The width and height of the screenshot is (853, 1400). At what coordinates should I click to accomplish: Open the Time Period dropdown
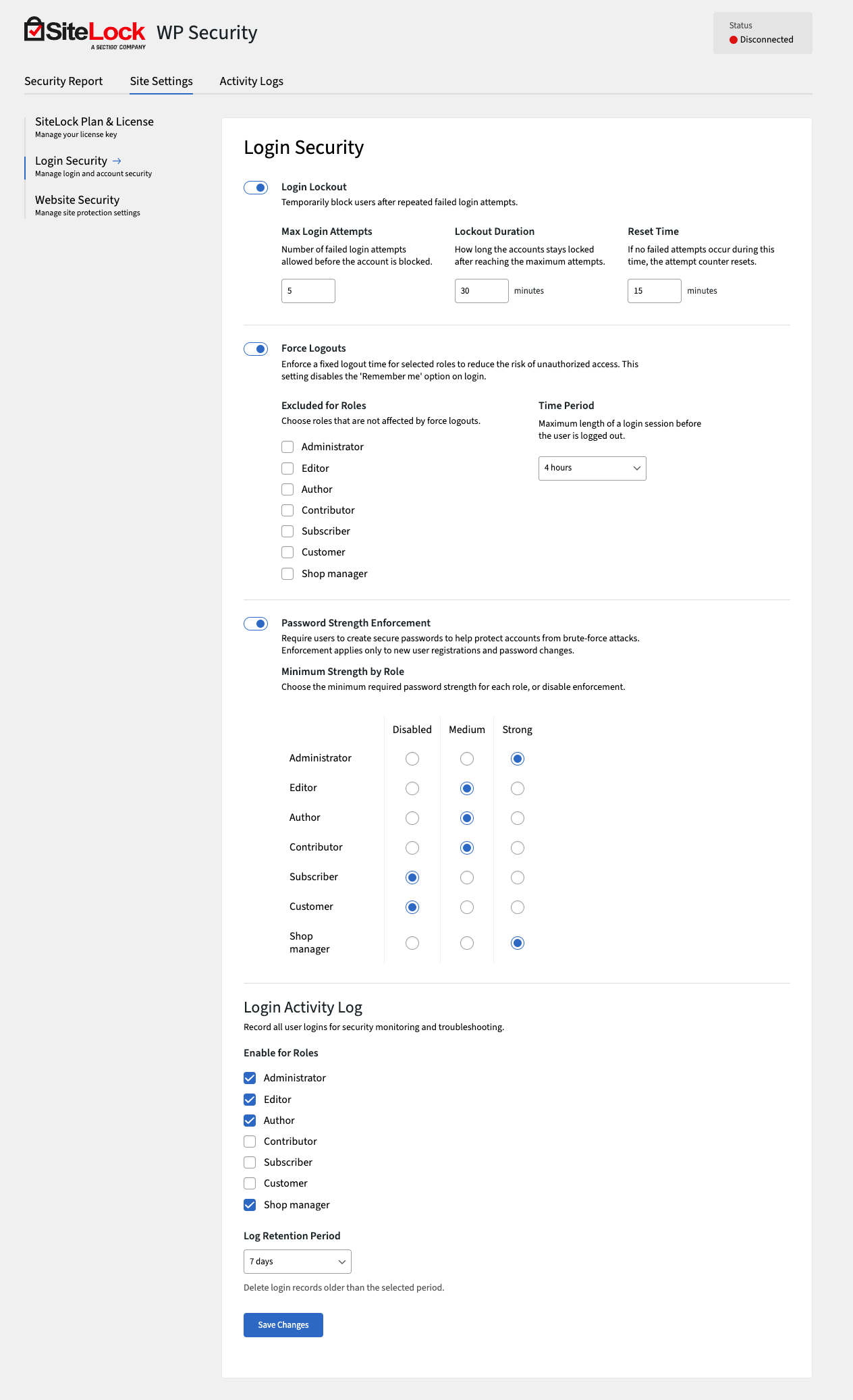[592, 468]
